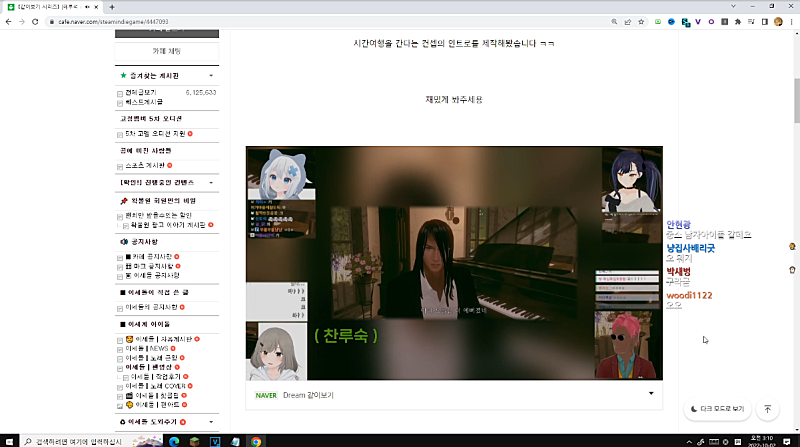
Task: Open Microsoft Edge from the taskbar
Action: (174, 441)
